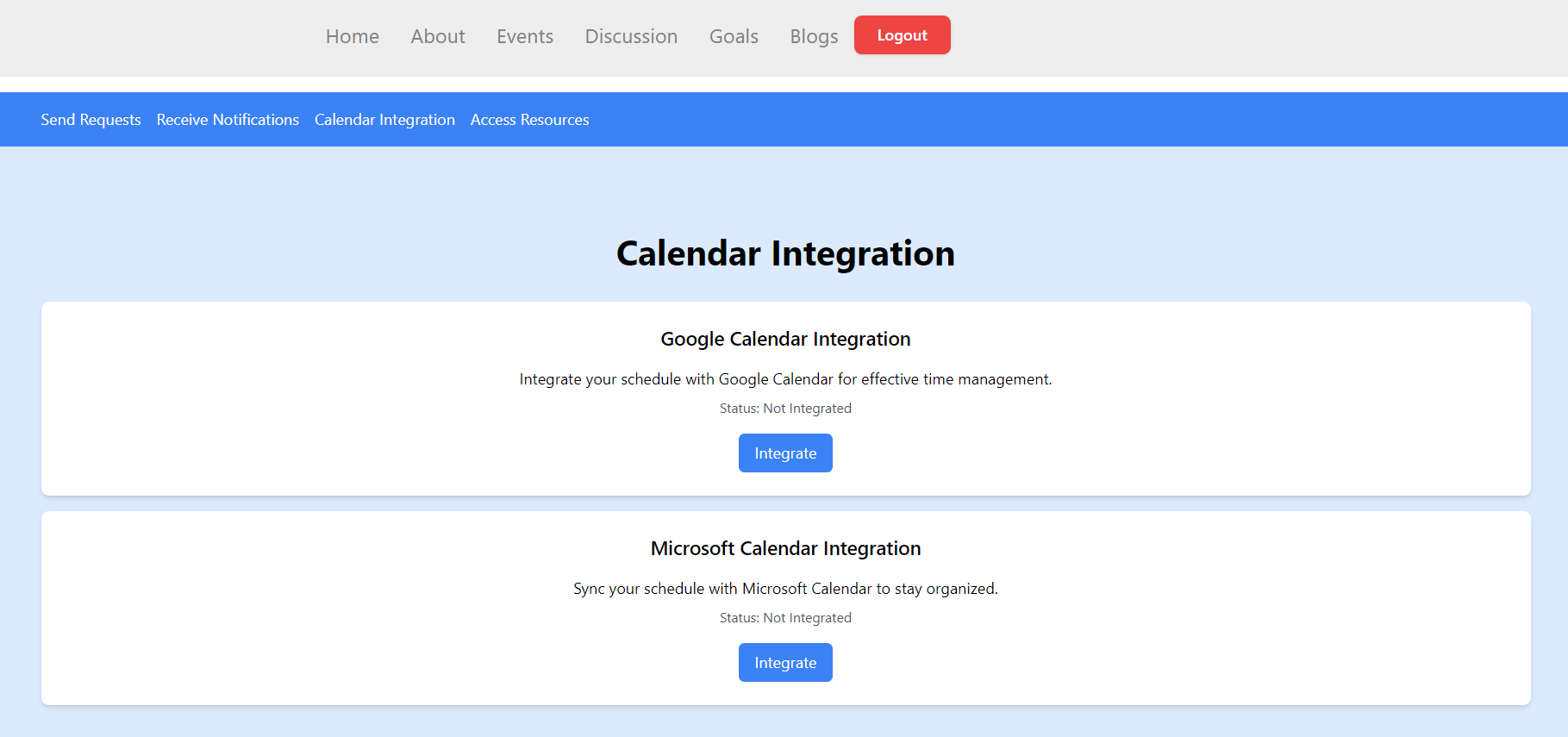
Task: Open the Home nav link
Action: tap(352, 36)
